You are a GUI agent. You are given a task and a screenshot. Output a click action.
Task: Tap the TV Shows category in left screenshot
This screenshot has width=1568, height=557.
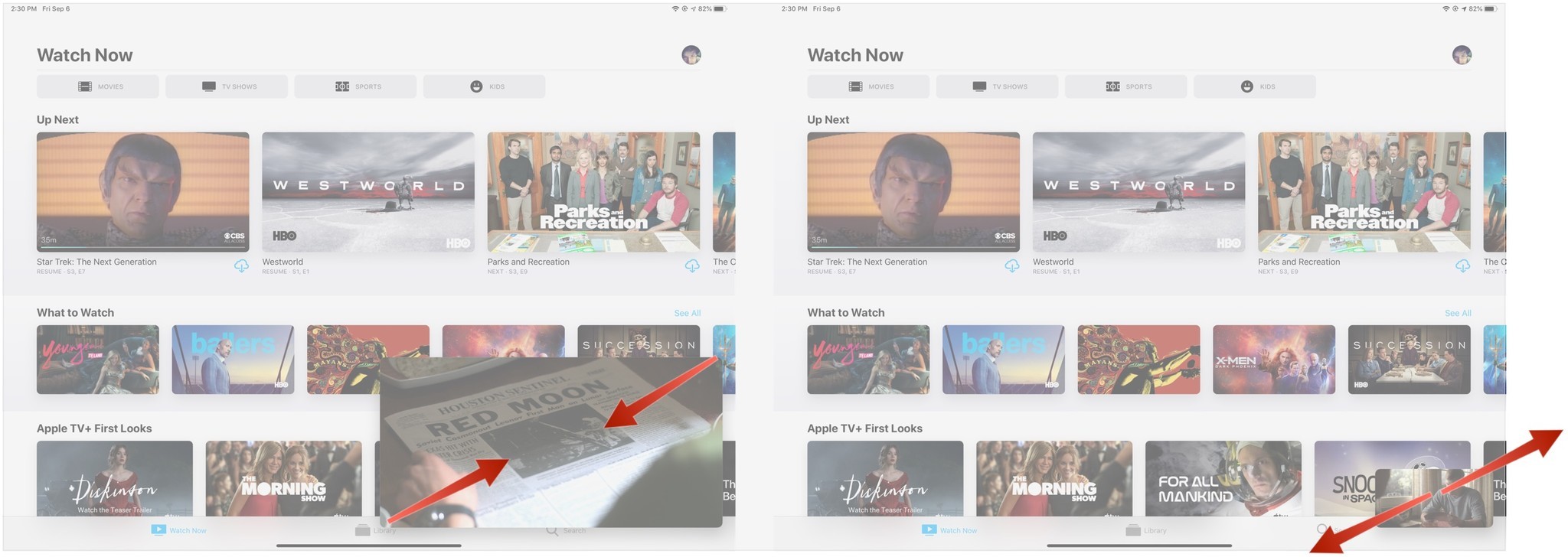click(227, 86)
